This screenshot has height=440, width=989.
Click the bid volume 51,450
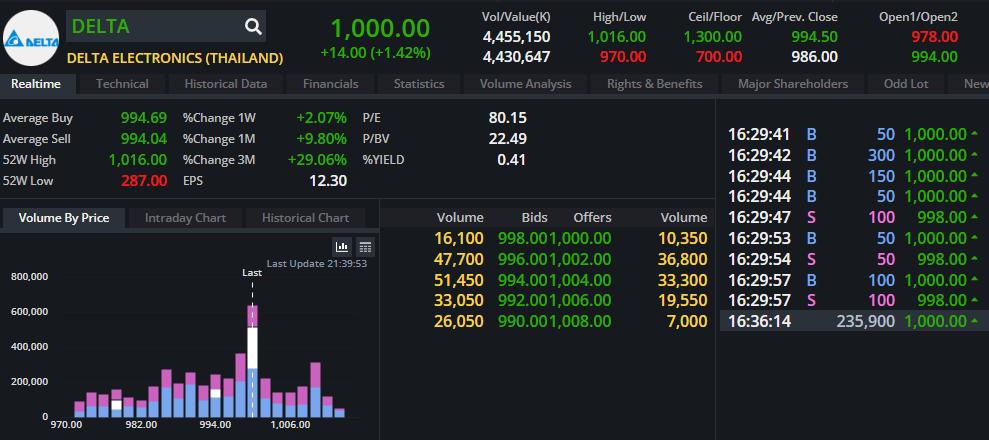point(459,280)
